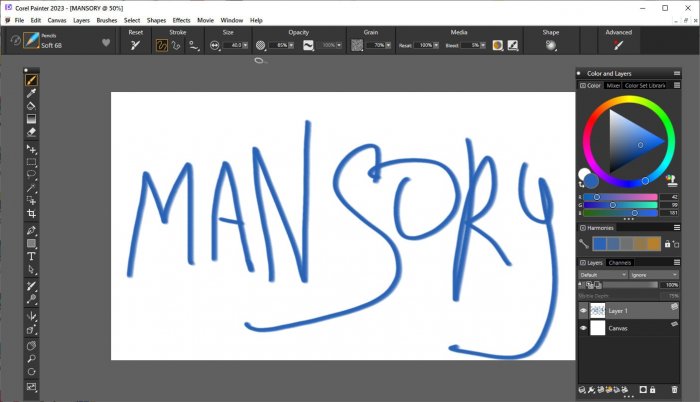Click the Layer 1 thumbnail
700x402 pixels.
(x=597, y=310)
